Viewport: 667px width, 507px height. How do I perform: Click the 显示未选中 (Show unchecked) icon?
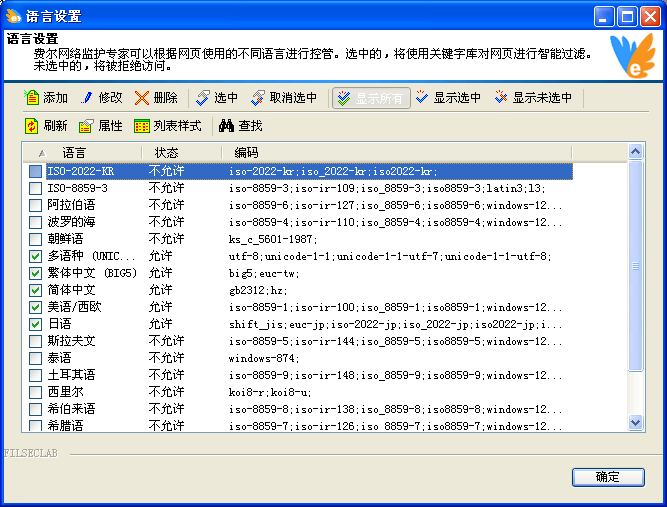pos(501,98)
